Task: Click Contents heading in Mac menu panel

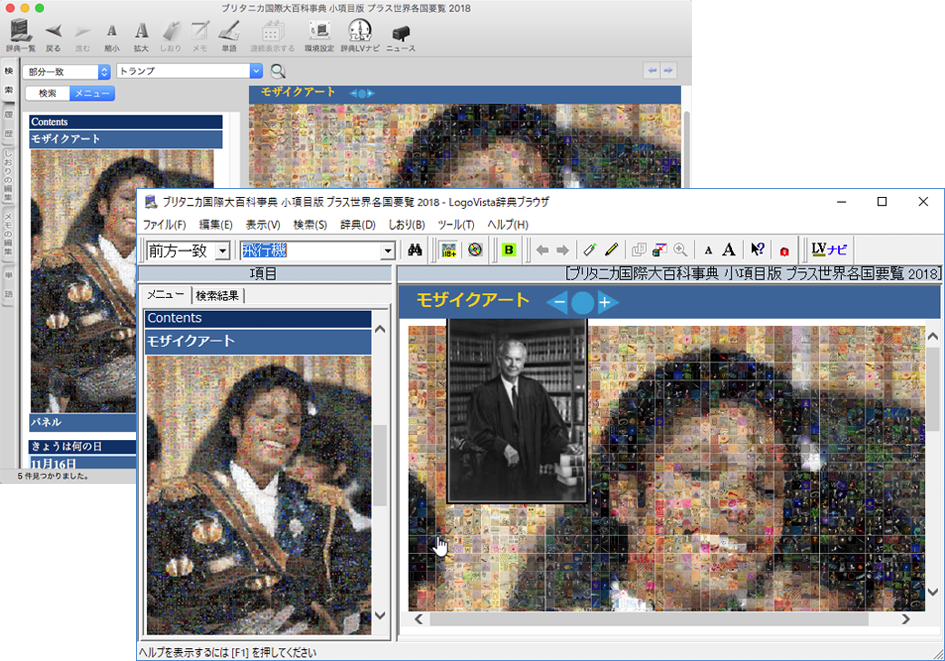Action: (x=125, y=122)
